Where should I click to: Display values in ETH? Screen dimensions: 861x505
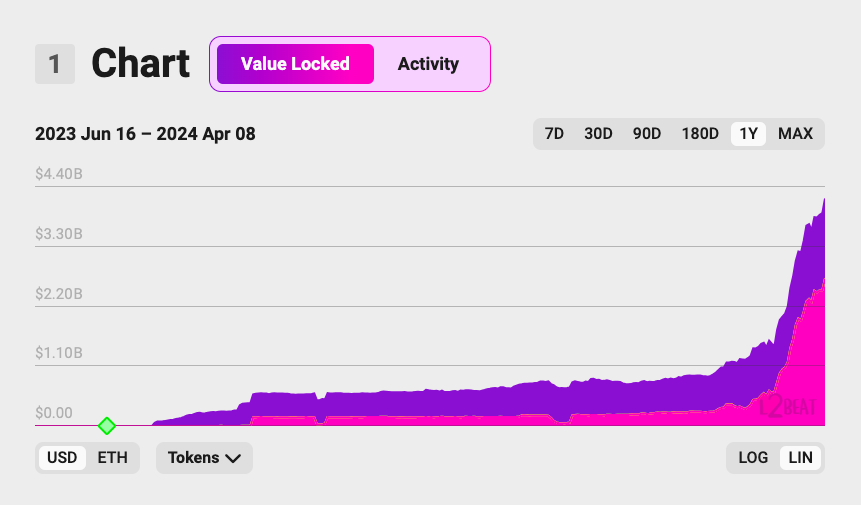pyautogui.click(x=112, y=458)
